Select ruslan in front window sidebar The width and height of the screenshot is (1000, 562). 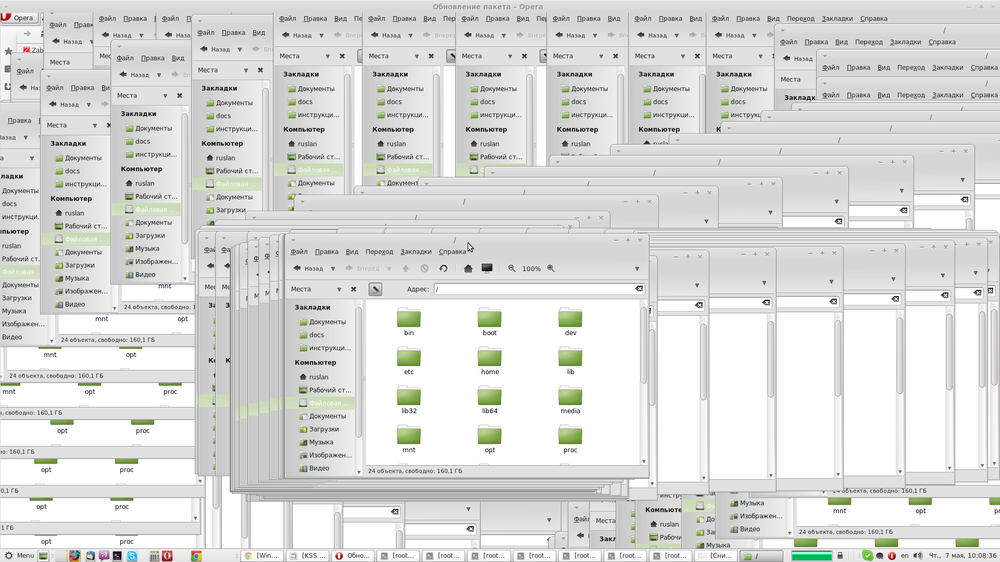319,377
